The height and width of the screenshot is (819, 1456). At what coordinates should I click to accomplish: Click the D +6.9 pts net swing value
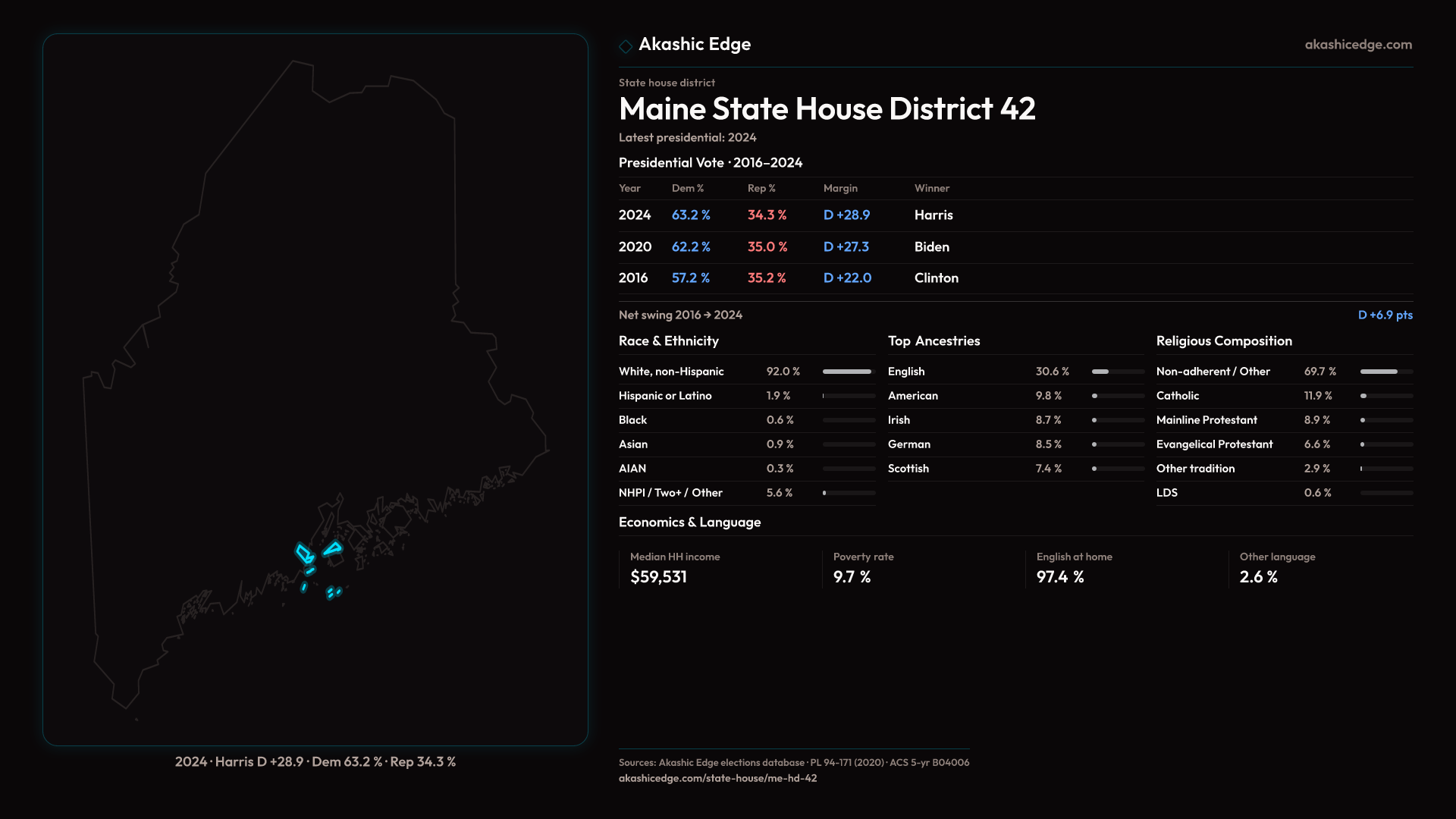pos(1385,315)
